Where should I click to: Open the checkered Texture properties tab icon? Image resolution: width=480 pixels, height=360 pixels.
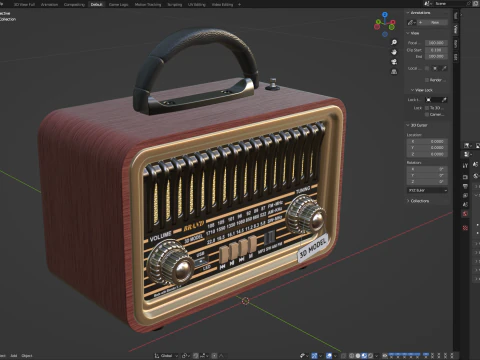click(465, 228)
